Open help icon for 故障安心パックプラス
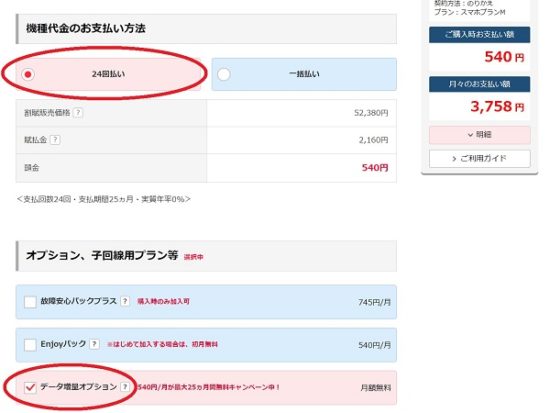Screen dimensions: 550x413 125,301
